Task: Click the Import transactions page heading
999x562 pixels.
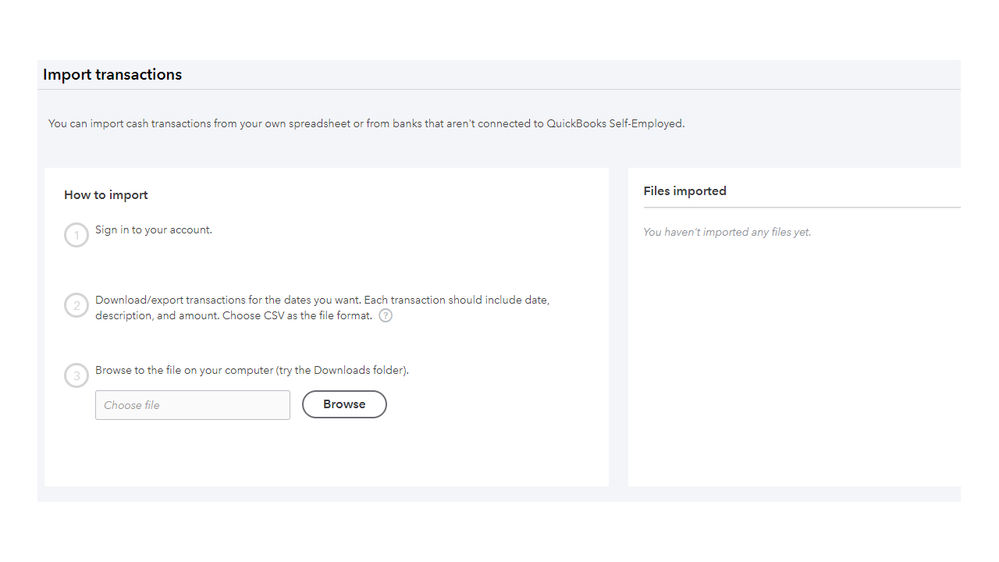Action: pyautogui.click(x=112, y=75)
